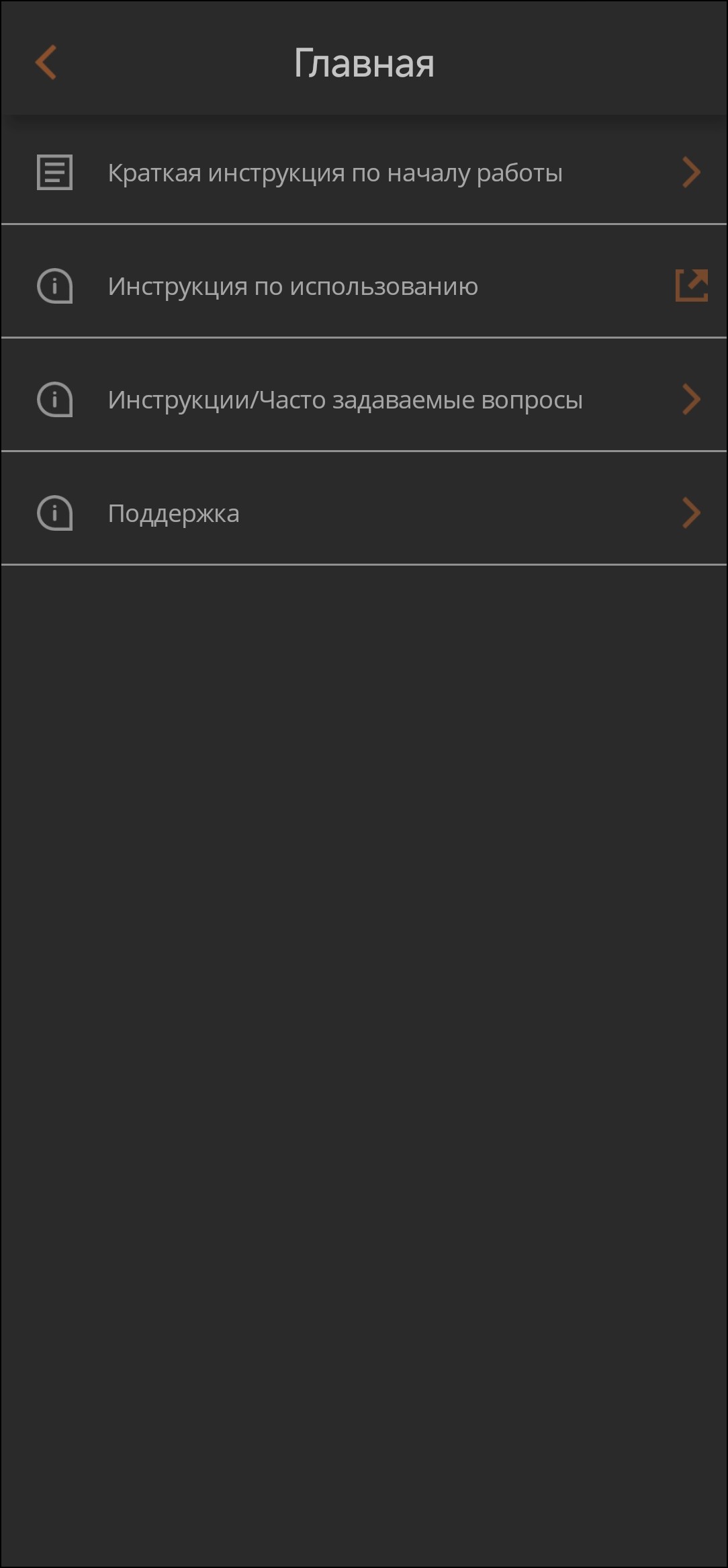Click the info icon beside Инструкции/Часто задаваемые вопросы

54,400
